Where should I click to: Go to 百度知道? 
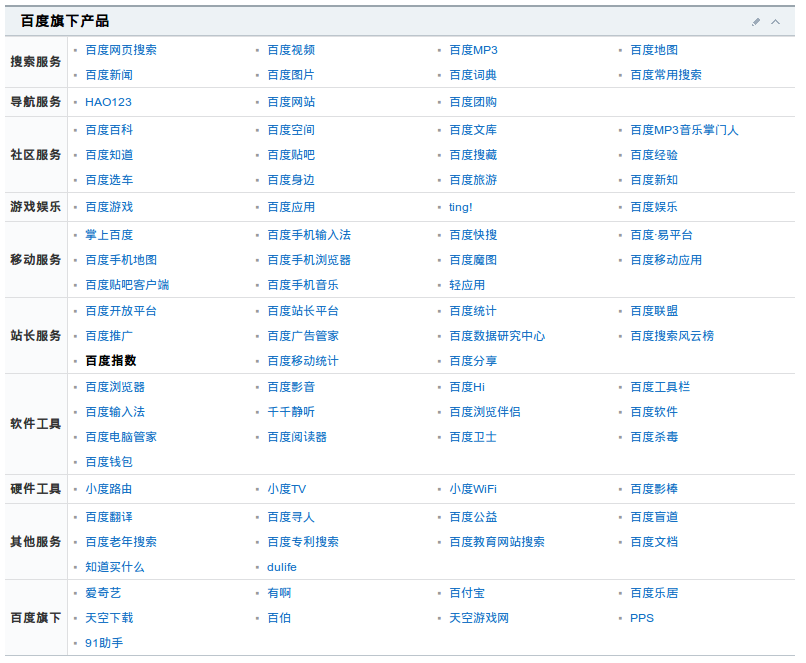point(109,155)
